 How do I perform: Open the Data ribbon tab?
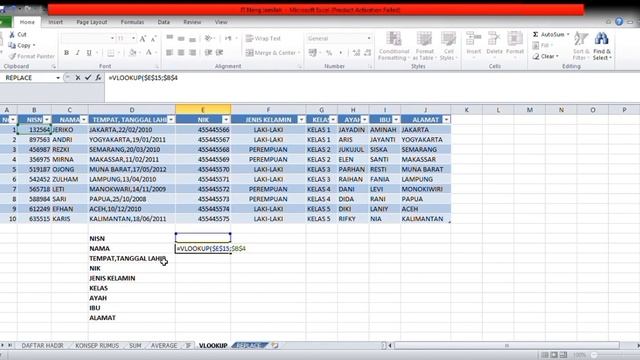(164, 22)
